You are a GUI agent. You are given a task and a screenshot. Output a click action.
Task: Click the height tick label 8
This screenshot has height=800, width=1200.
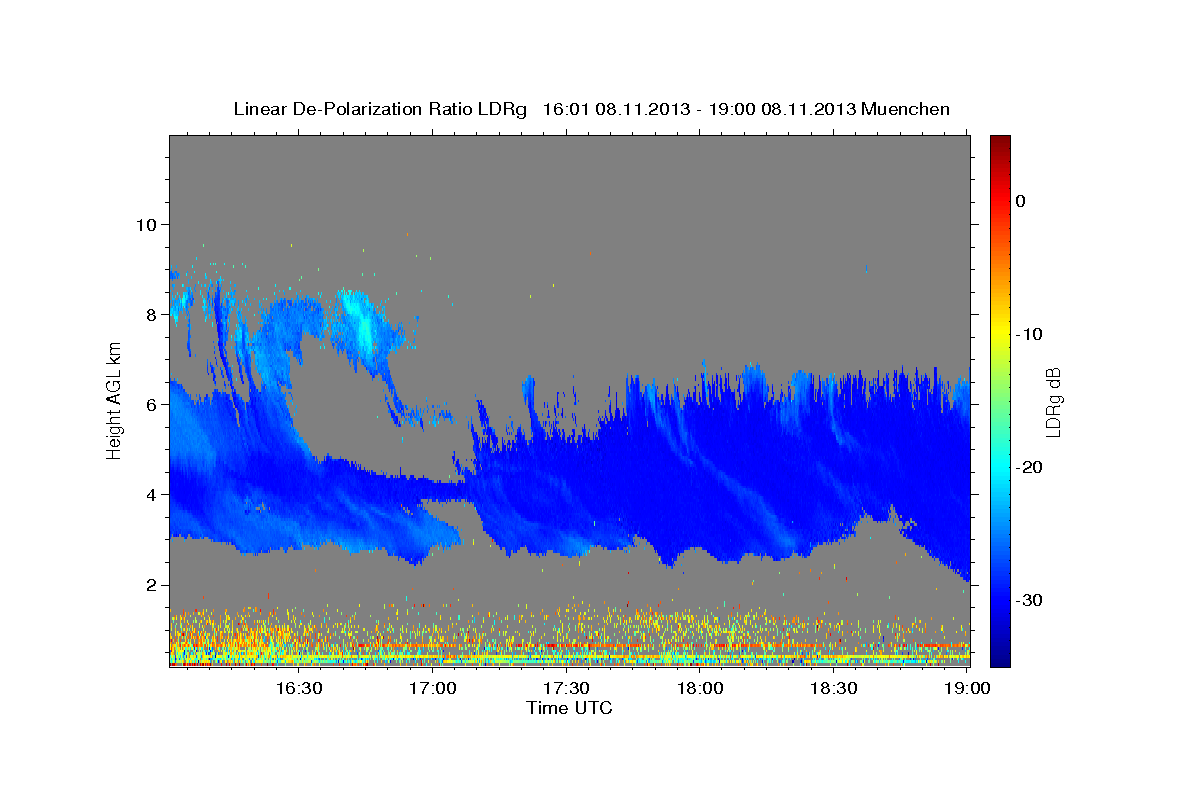pos(152,314)
